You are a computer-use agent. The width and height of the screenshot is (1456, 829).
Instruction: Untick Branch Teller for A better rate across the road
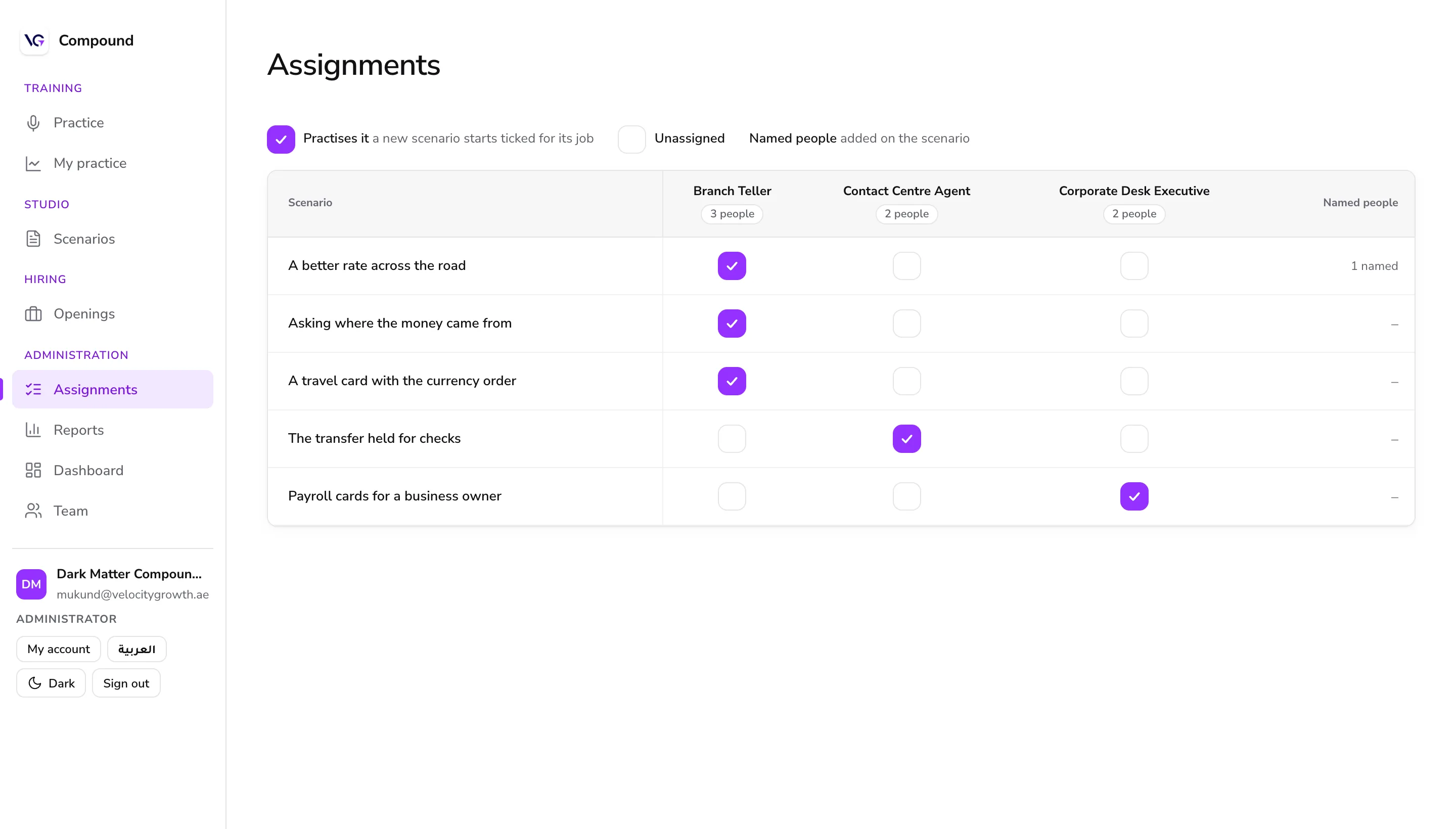pos(732,266)
